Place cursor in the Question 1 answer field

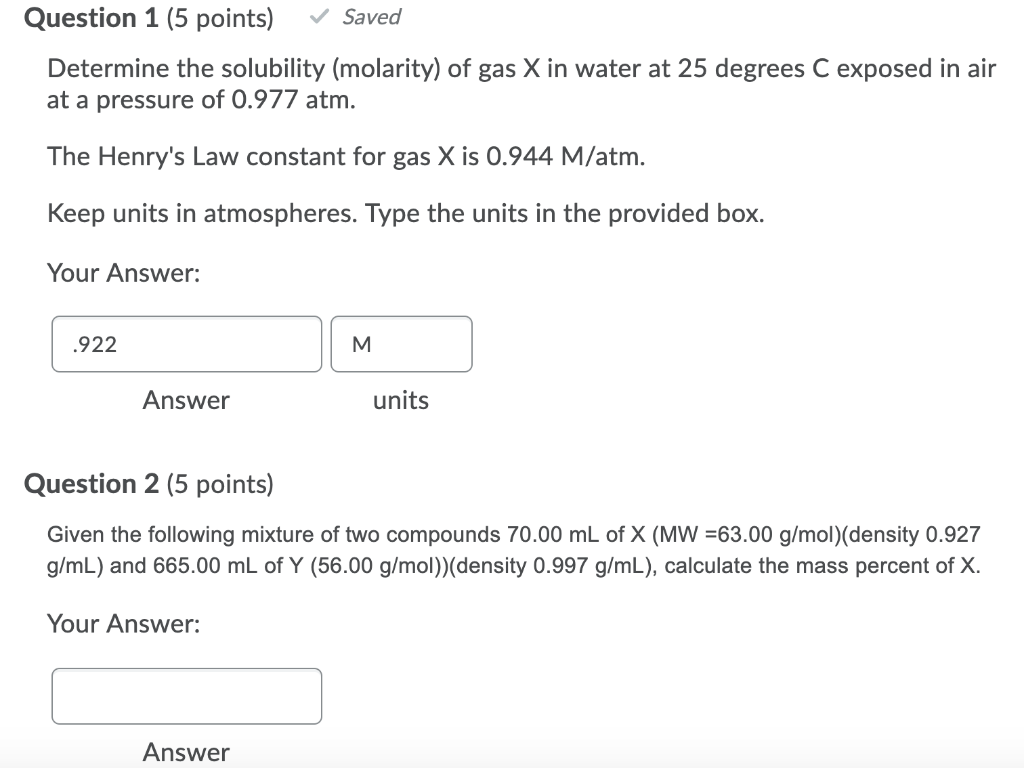[x=186, y=344]
